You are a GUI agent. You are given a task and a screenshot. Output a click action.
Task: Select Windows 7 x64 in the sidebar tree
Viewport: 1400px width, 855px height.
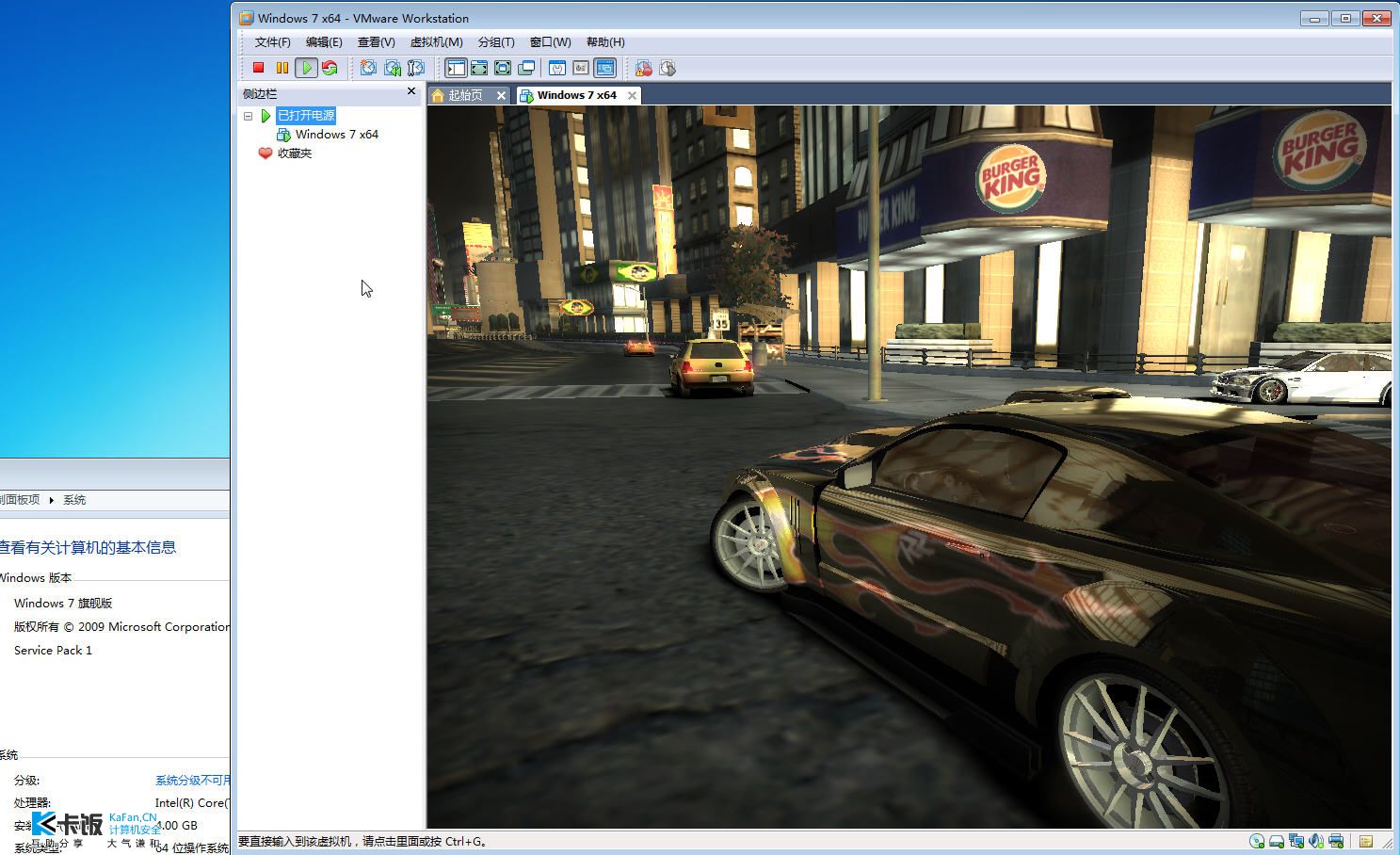336,135
